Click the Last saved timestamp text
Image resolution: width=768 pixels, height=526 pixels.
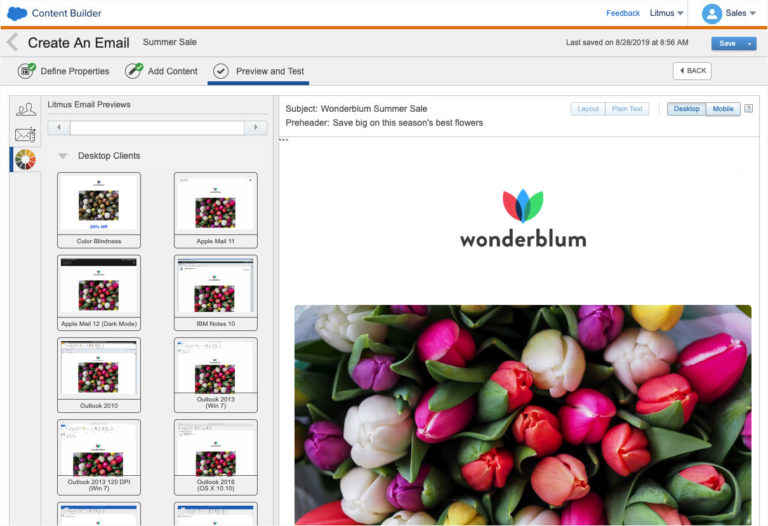click(627, 43)
